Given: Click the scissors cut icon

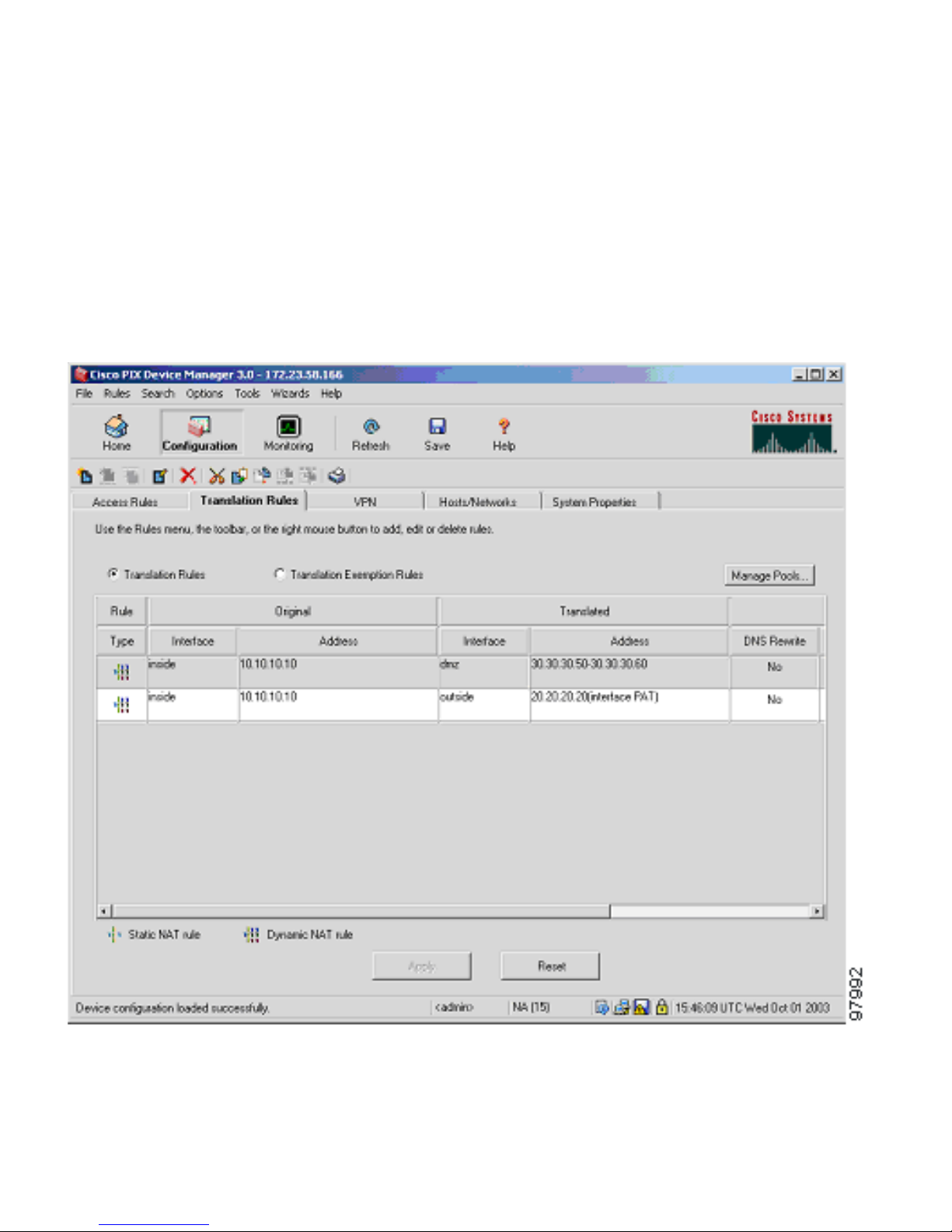Looking at the screenshot, I should 217,476.
